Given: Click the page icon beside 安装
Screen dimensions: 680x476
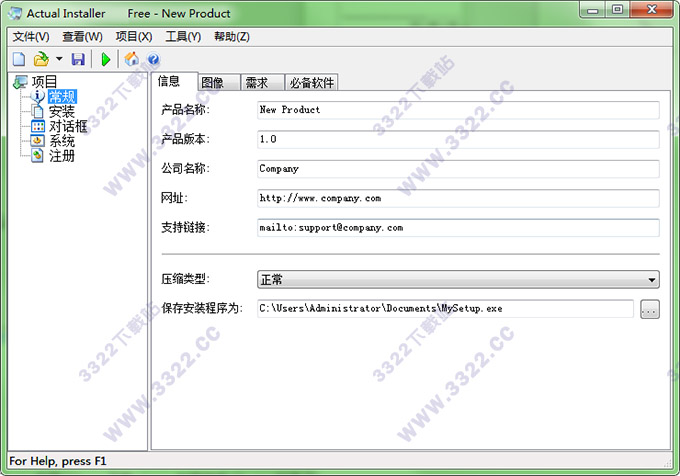Looking at the screenshot, I should pos(38,111).
